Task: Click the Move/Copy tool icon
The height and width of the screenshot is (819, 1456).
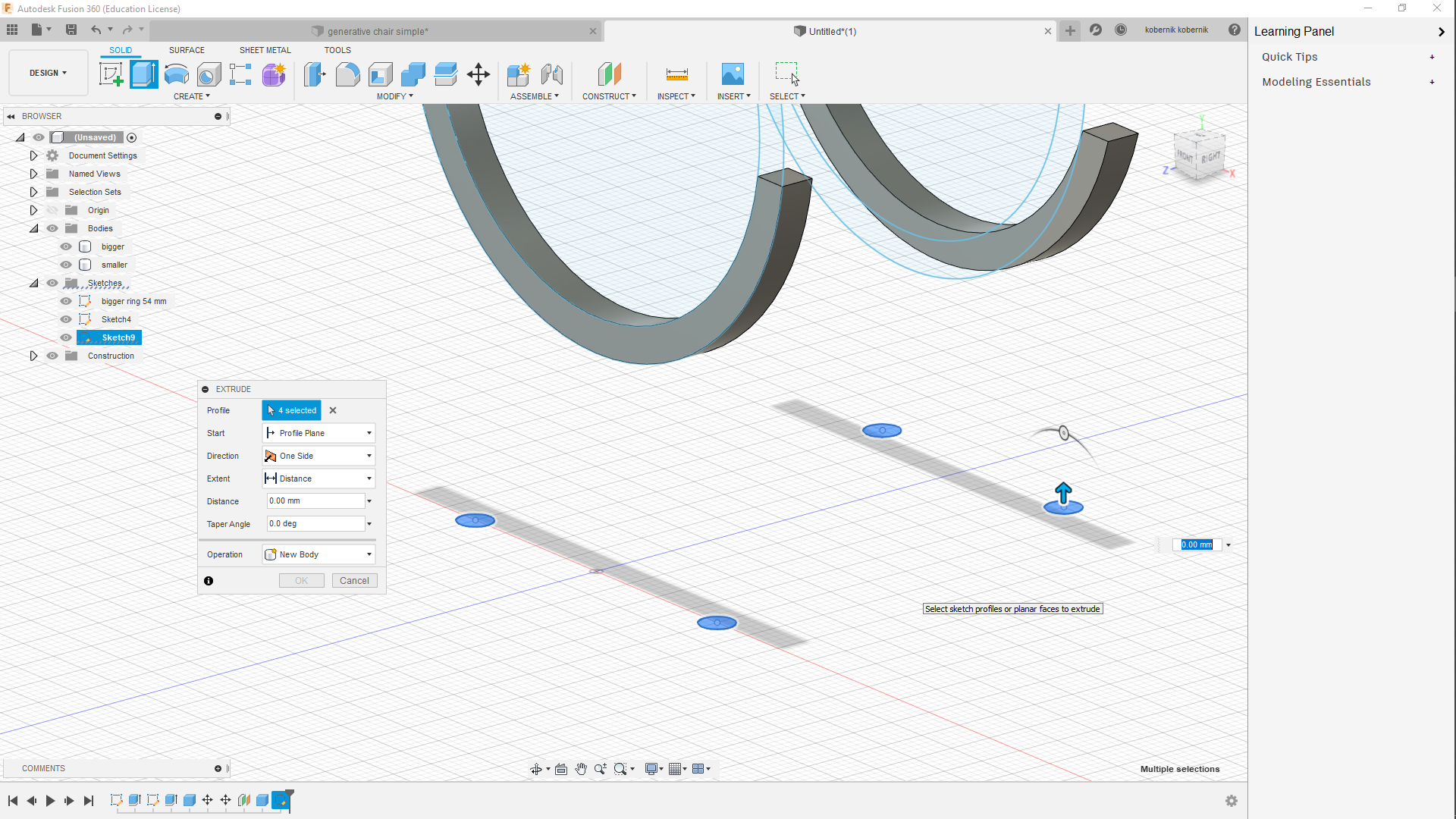Action: pos(478,74)
